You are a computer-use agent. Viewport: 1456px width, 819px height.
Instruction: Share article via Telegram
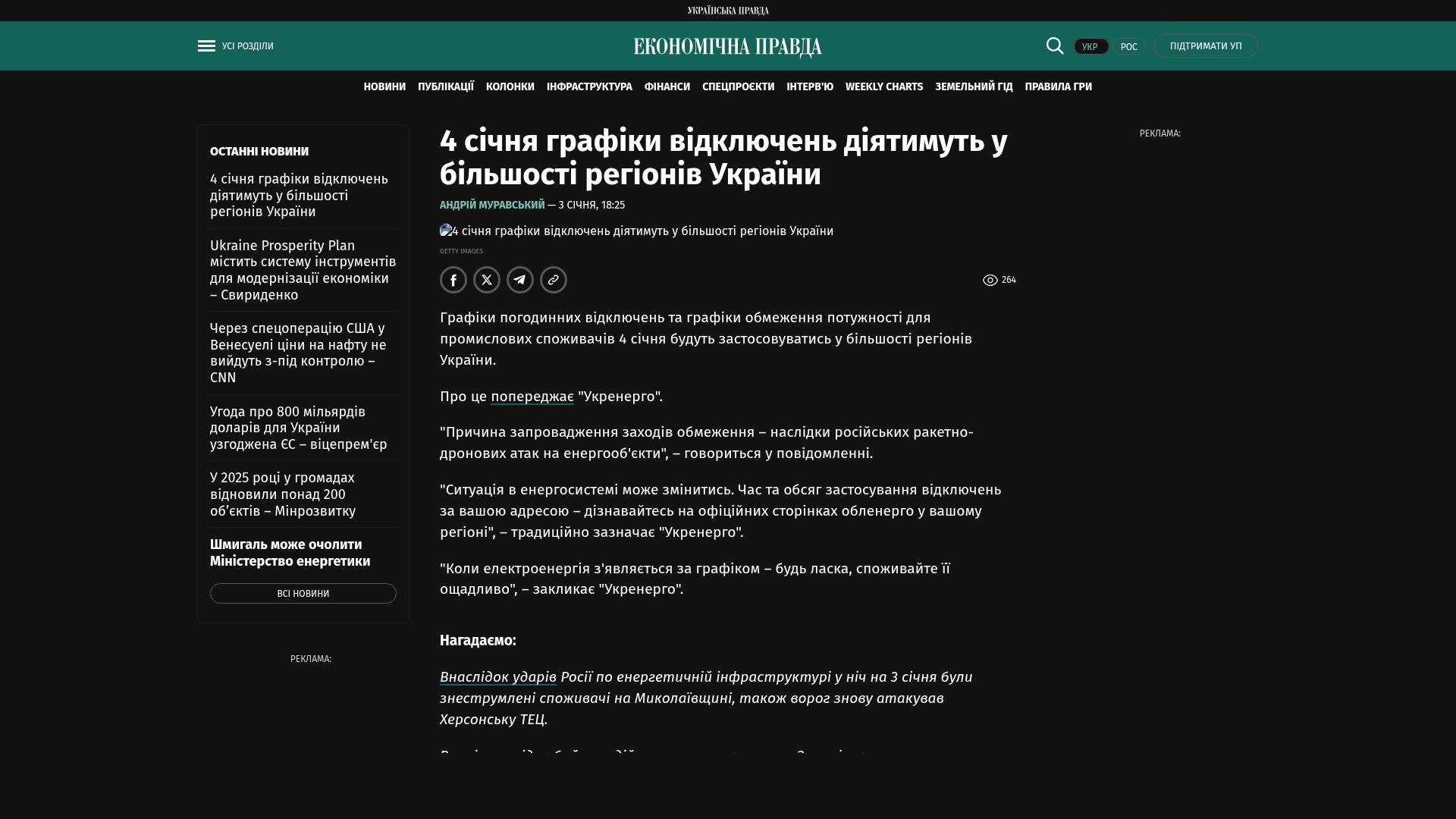520,280
